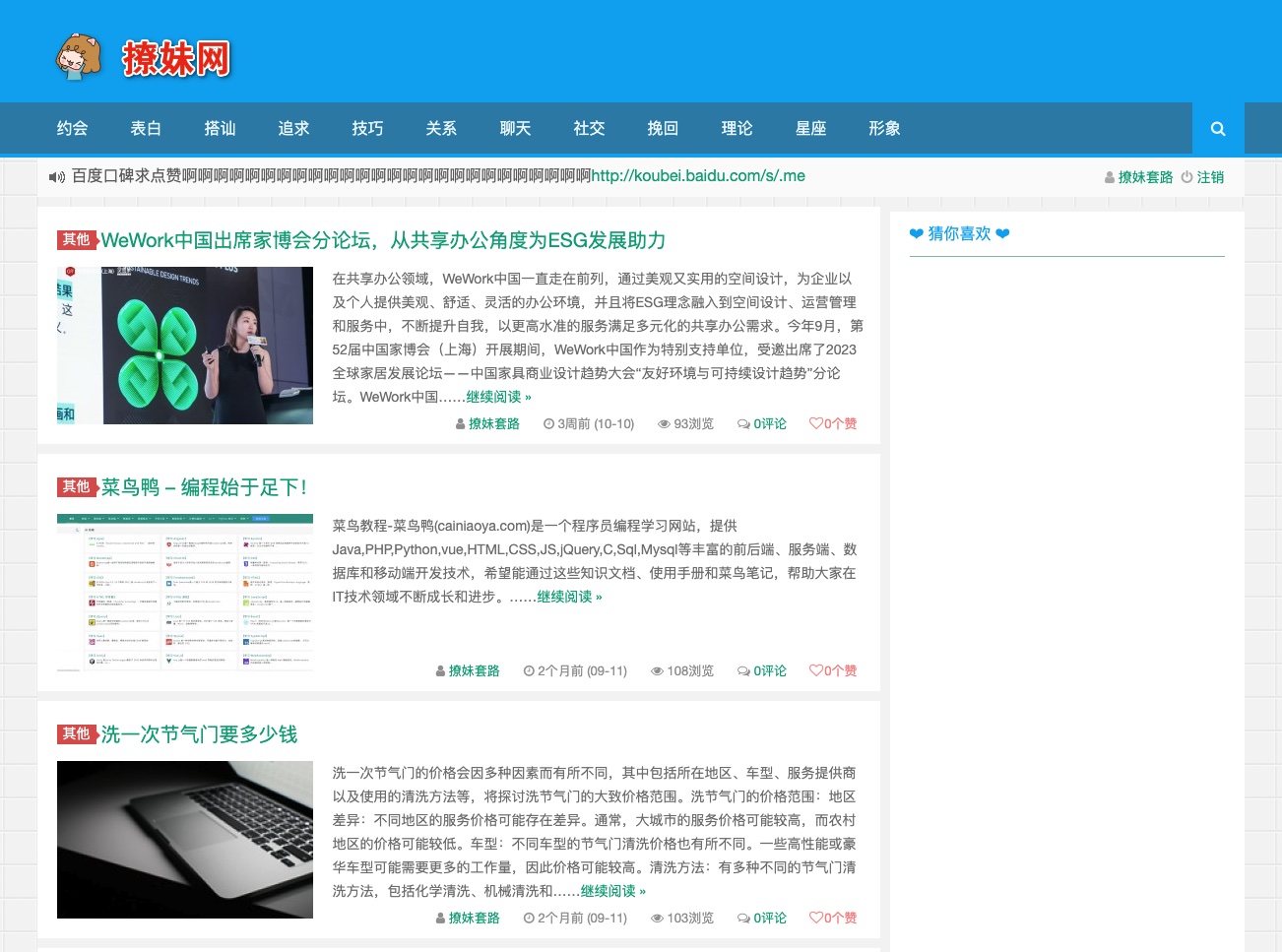
Task: Open the 社交 category
Action: coord(589,128)
